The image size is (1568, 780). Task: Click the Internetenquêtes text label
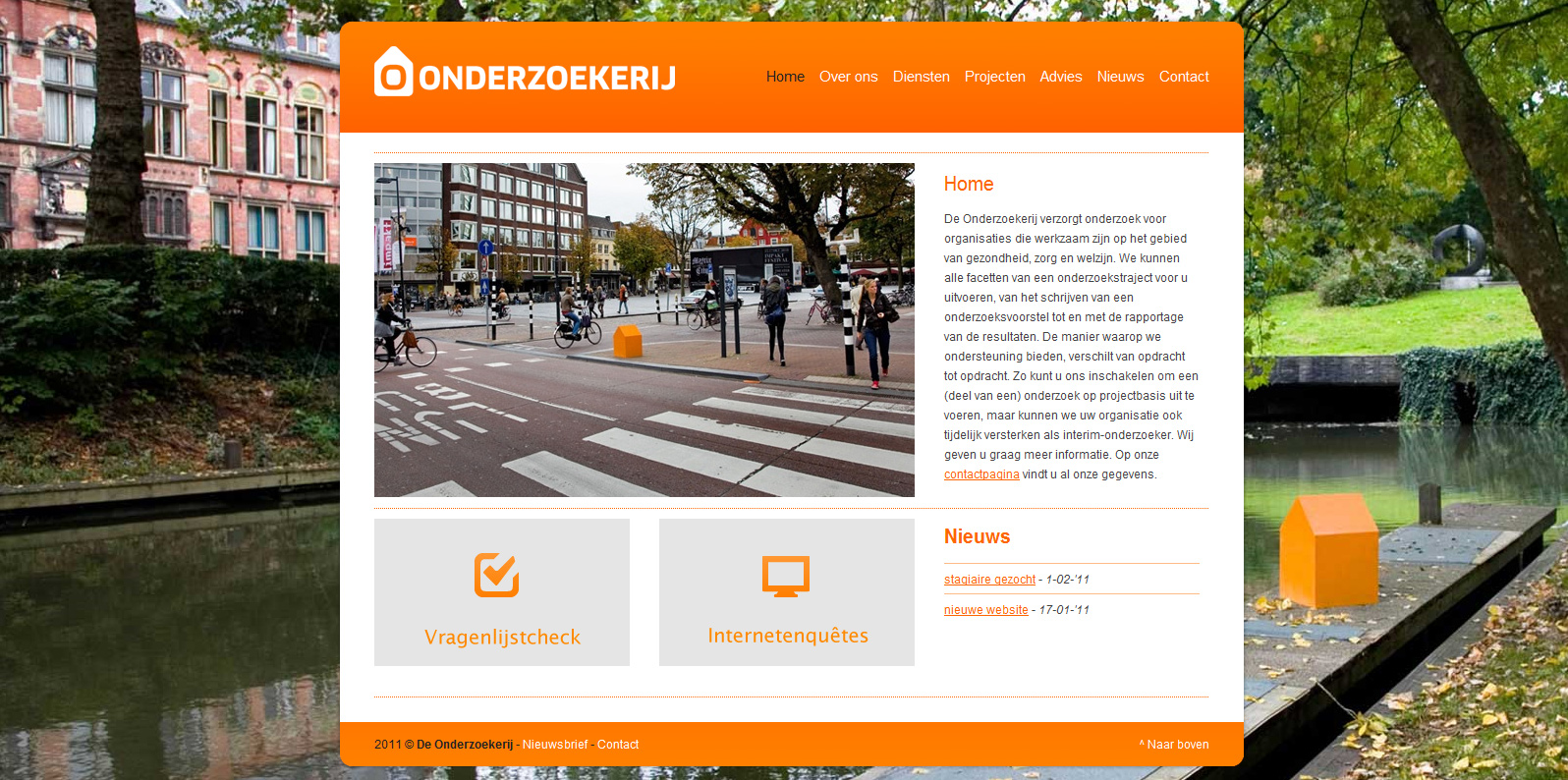pos(787,636)
